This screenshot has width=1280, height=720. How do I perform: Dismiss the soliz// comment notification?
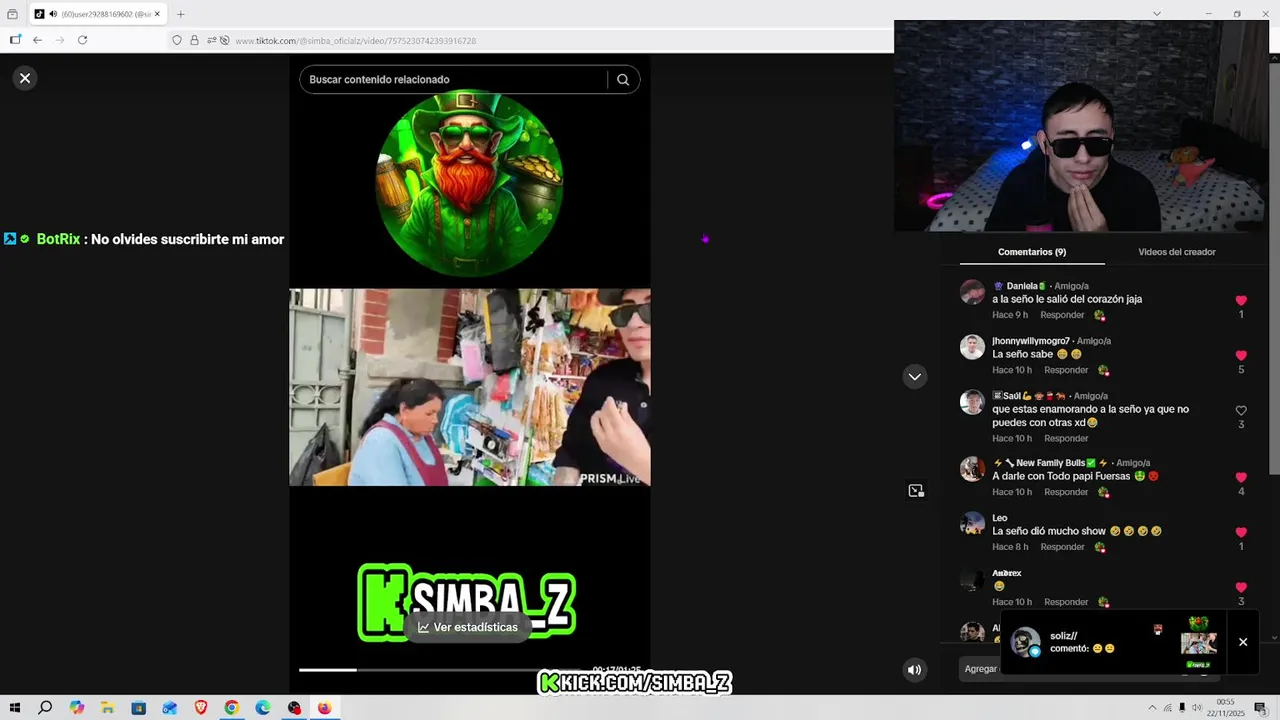click(x=1243, y=642)
